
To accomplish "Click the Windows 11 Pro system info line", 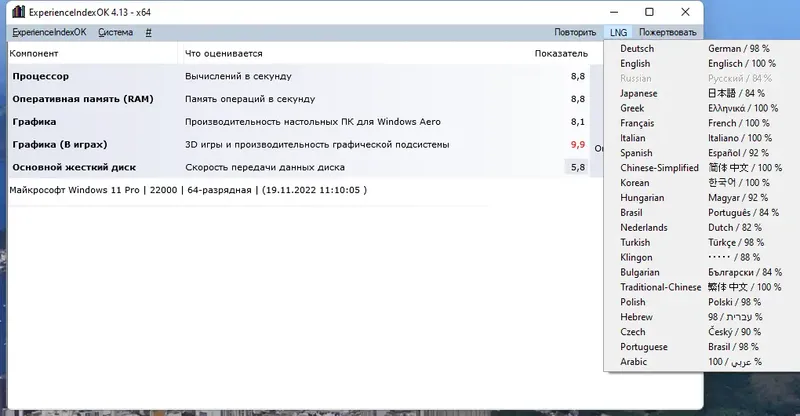I will 188,190.
